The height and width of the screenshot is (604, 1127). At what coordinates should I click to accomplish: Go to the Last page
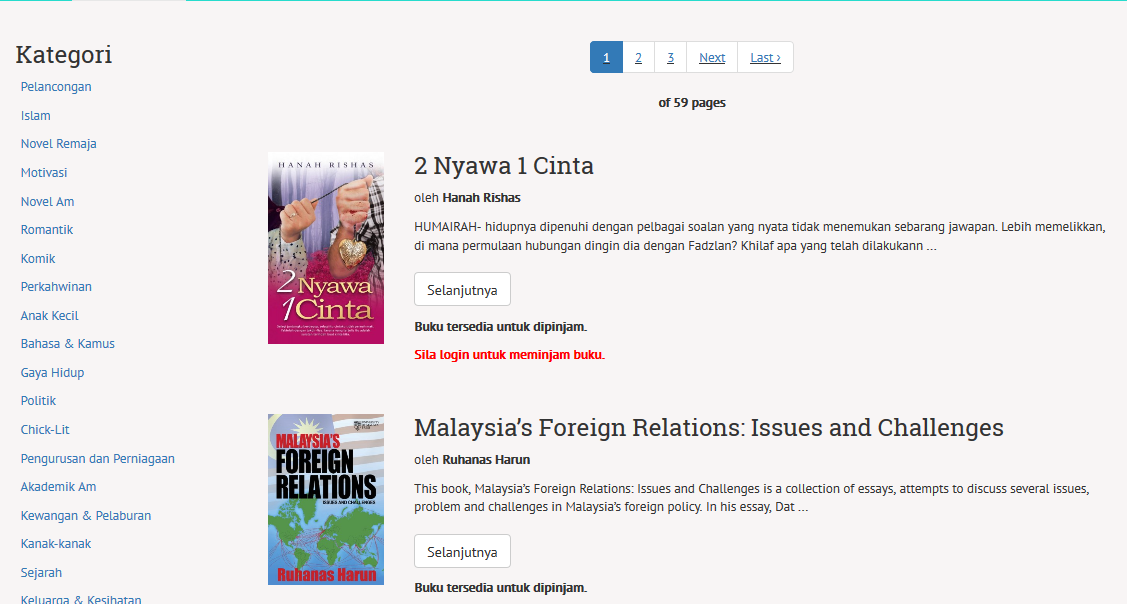point(765,58)
